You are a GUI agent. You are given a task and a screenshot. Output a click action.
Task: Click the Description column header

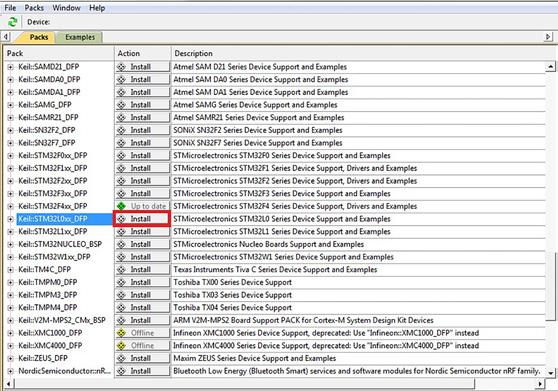[x=363, y=53]
